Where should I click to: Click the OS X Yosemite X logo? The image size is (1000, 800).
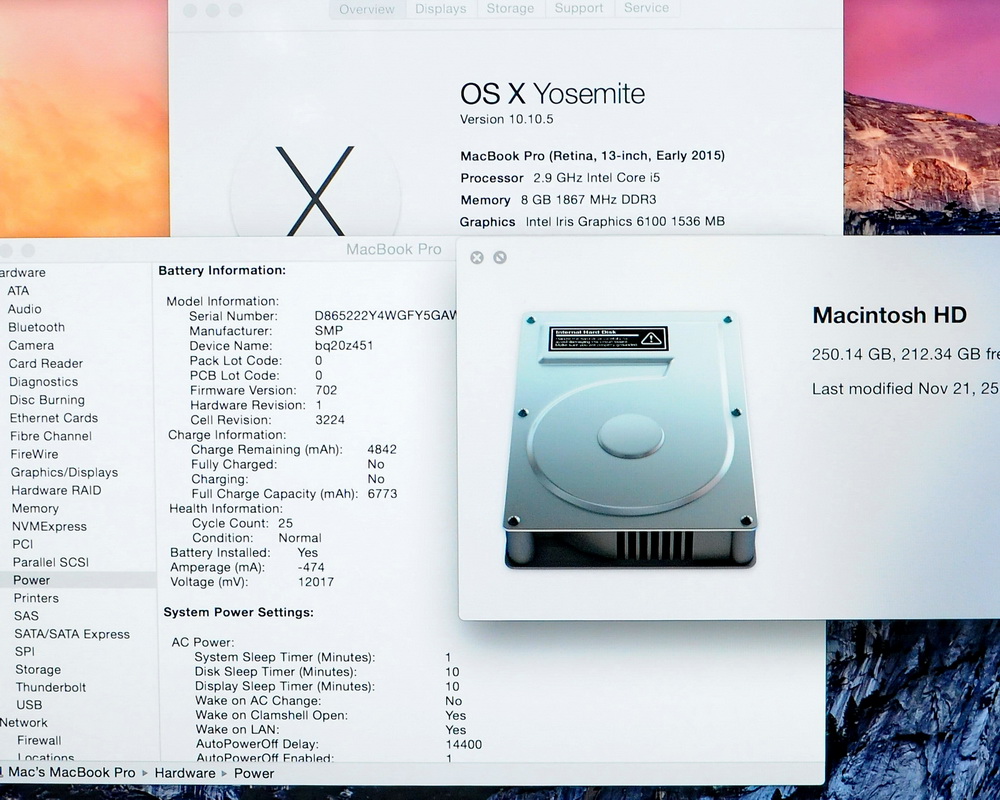click(315, 190)
